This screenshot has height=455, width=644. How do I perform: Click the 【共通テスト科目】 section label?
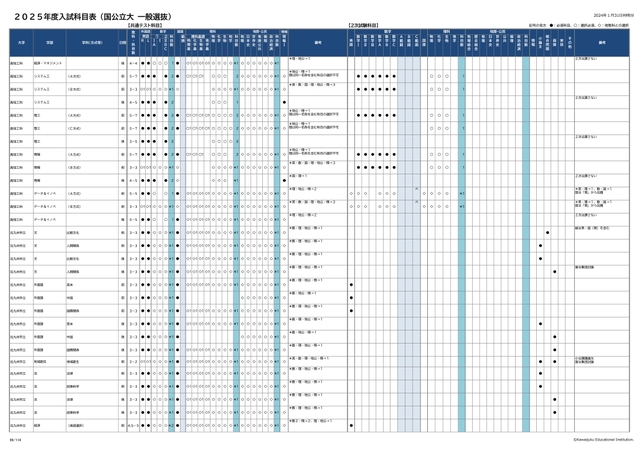tap(145, 25)
